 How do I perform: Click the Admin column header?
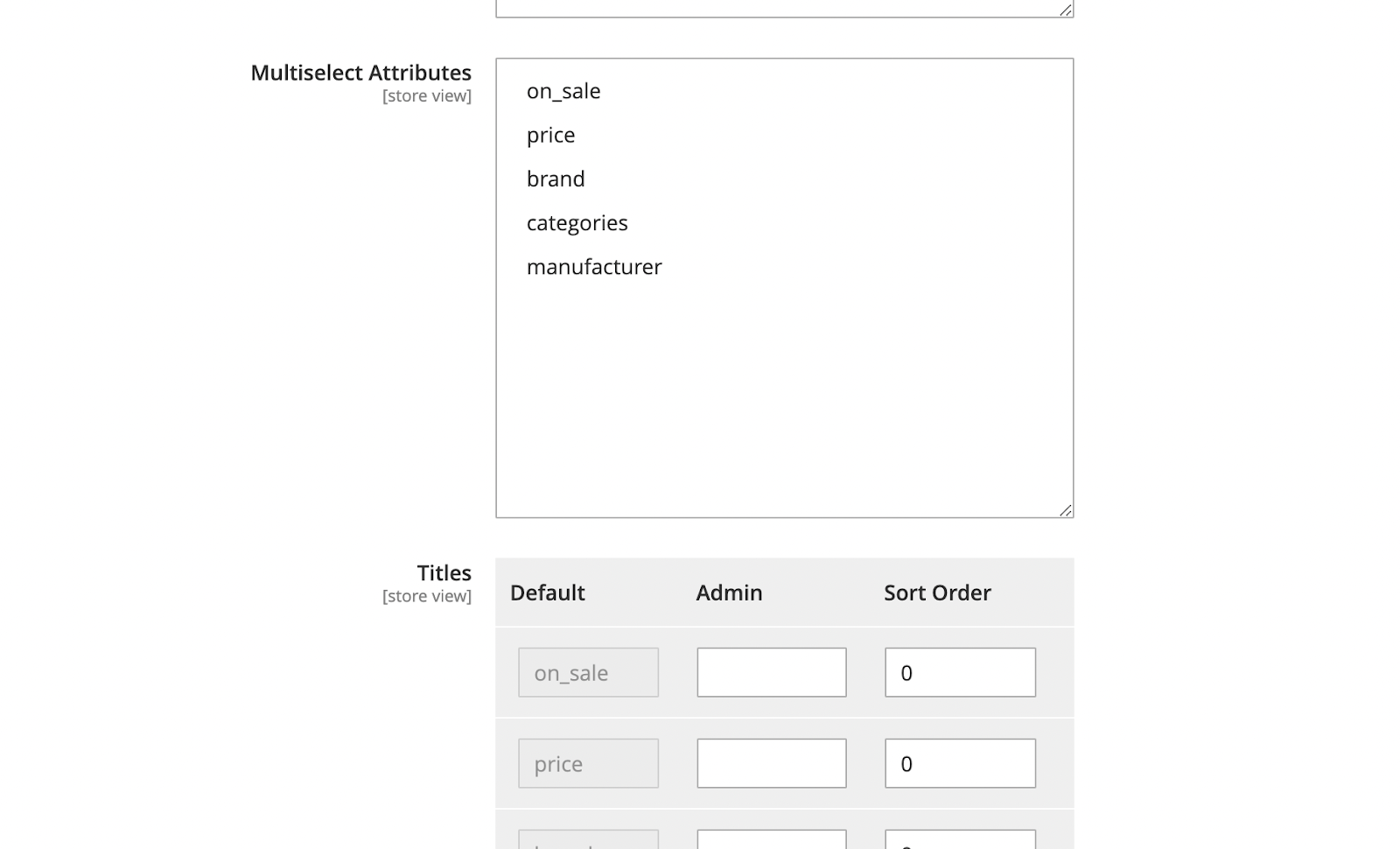click(729, 593)
